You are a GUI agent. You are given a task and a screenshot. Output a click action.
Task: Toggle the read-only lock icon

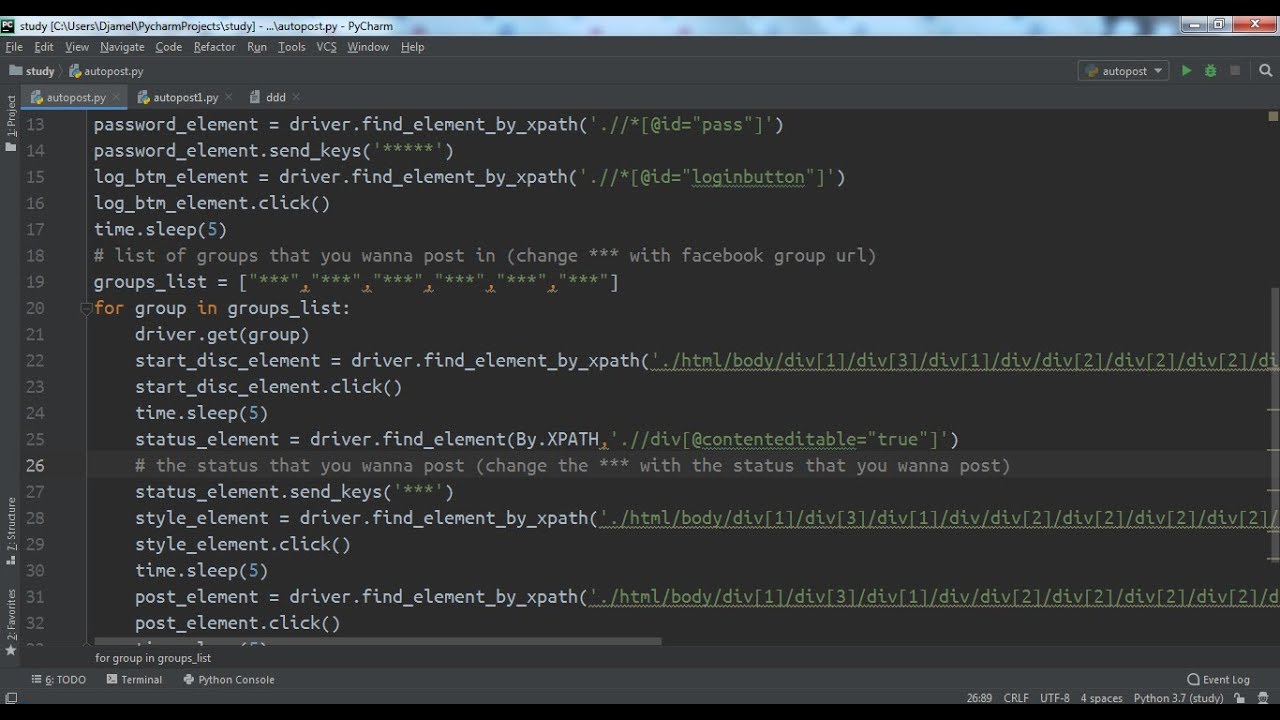click(1241, 698)
